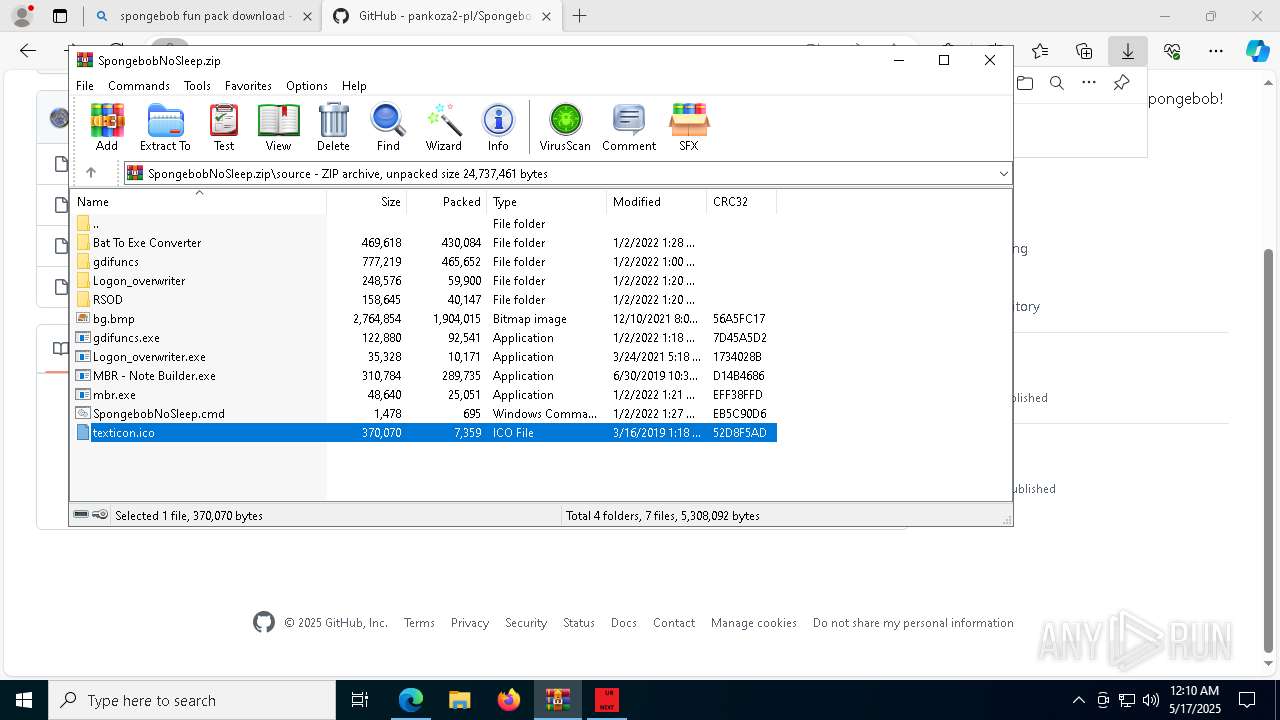Select the MBR - Note Builder.exe file

pos(423,376)
